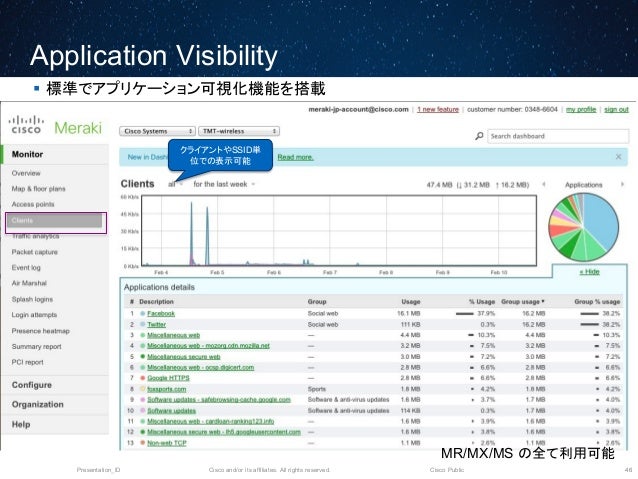This screenshot has height=479, width=638.
Task: Click the Group column header
Action: [317, 302]
